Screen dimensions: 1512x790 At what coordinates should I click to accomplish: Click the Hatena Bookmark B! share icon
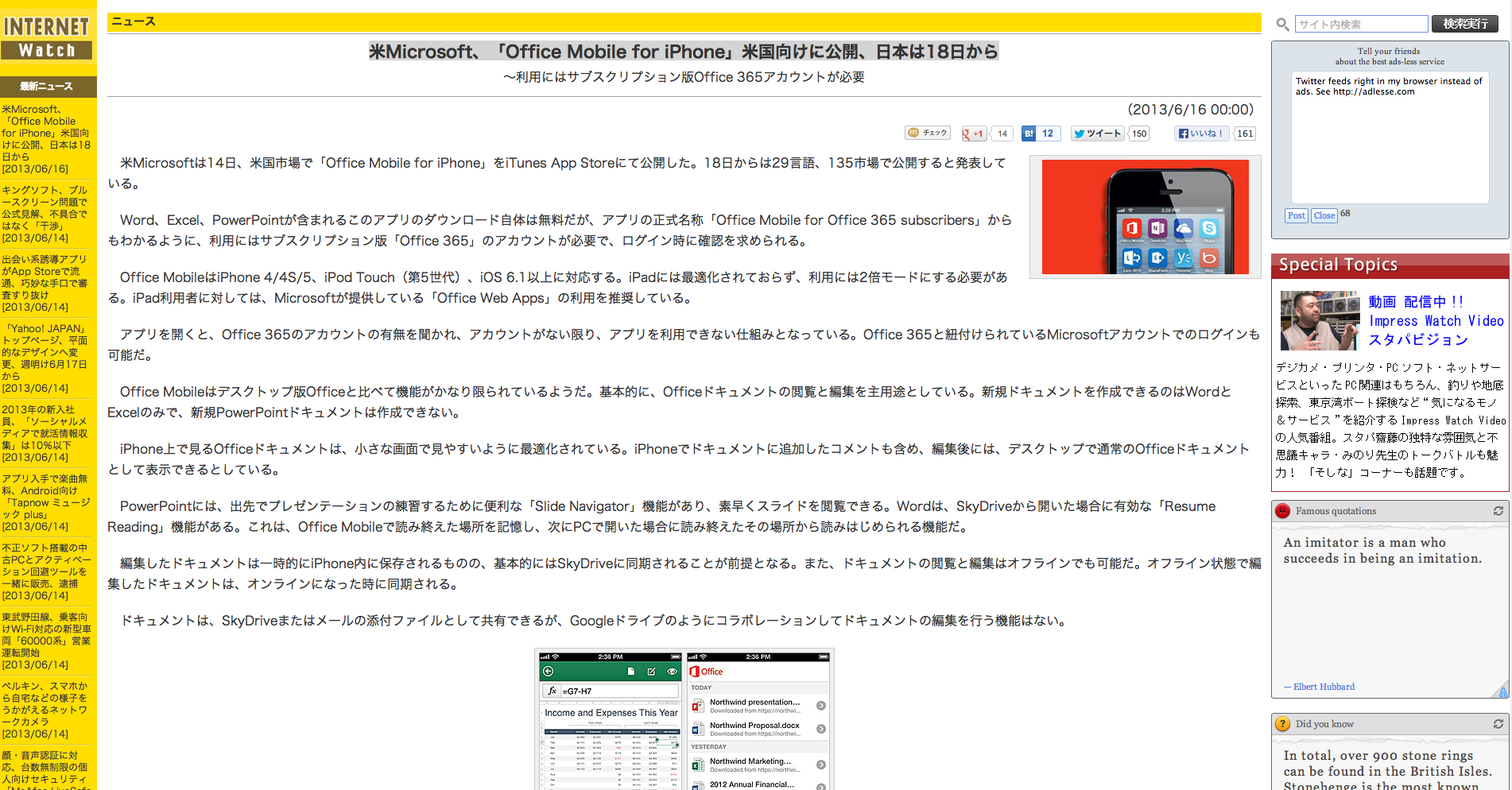pyautogui.click(x=1031, y=133)
